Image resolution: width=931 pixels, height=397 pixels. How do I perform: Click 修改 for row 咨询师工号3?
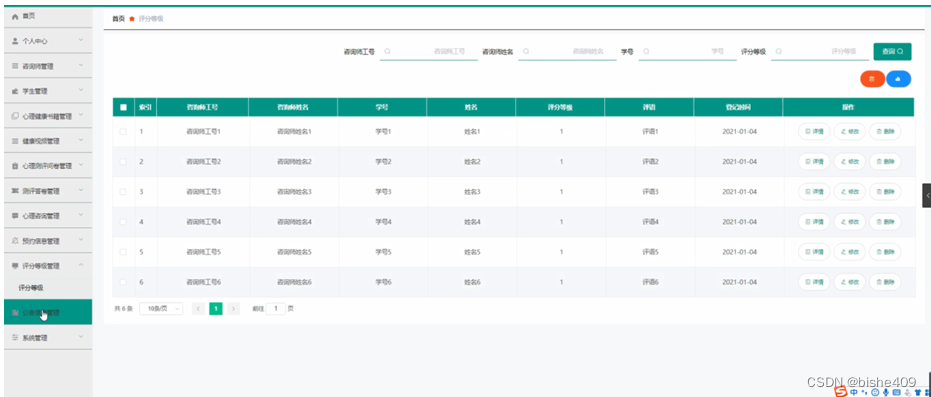point(850,192)
